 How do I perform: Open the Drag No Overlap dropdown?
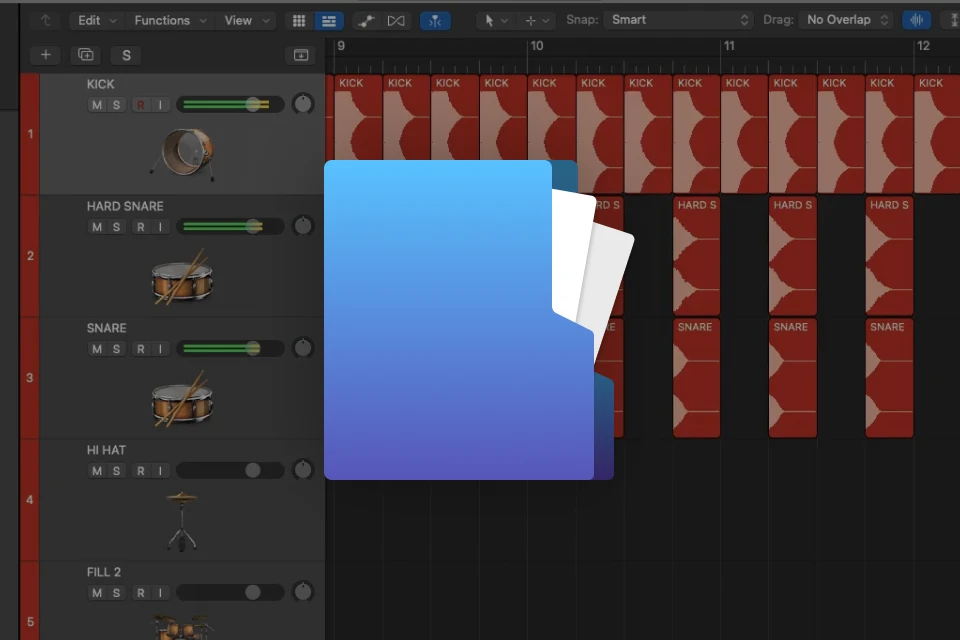(847, 20)
